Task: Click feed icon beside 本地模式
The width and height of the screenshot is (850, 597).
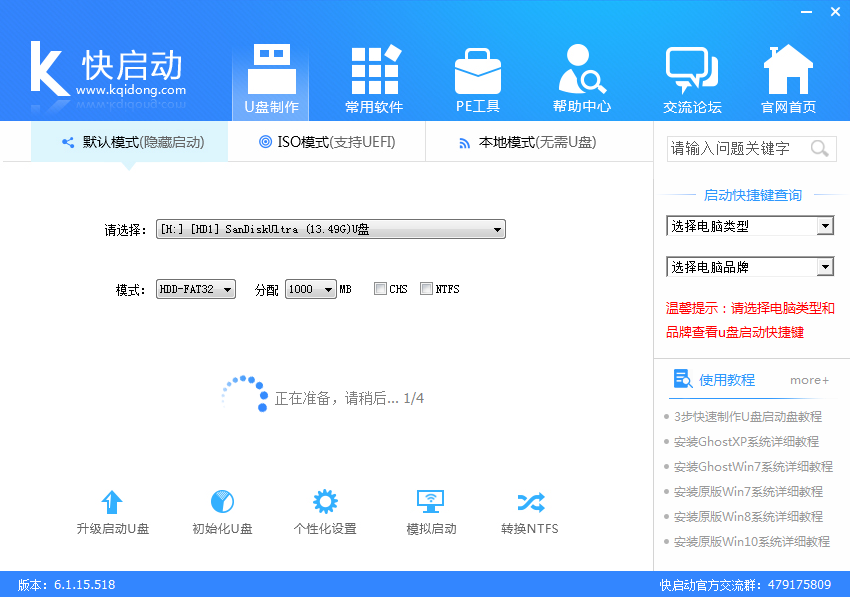Action: (465, 144)
